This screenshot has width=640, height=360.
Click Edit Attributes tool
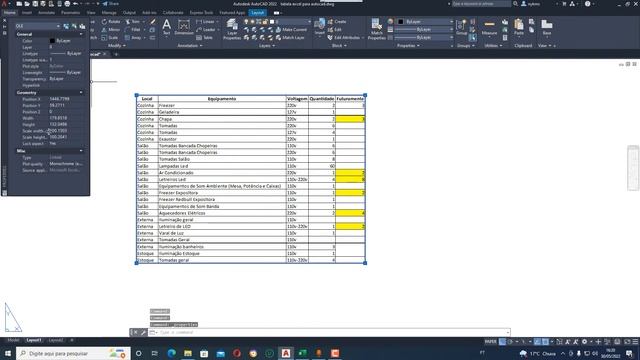[x=344, y=38]
